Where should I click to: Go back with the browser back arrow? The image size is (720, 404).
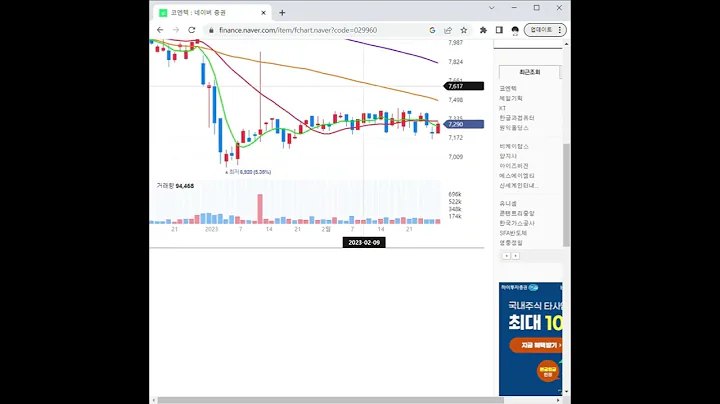[160, 30]
